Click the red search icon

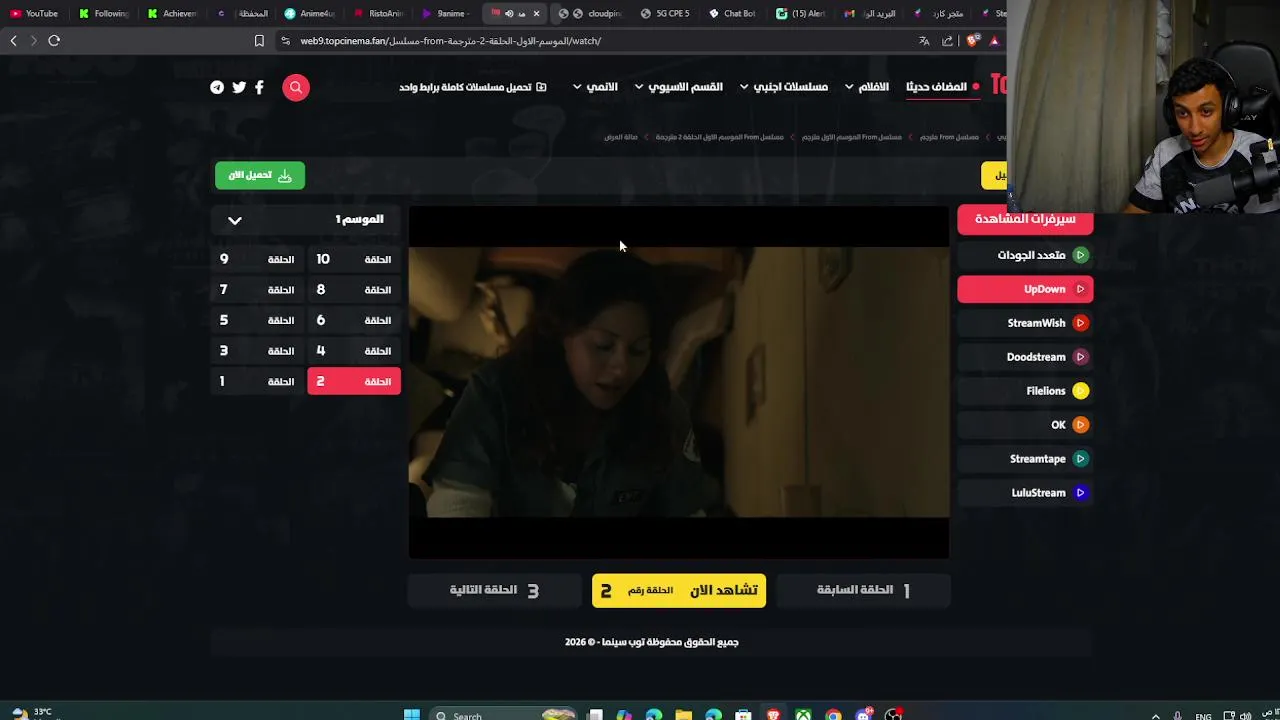[x=296, y=88]
